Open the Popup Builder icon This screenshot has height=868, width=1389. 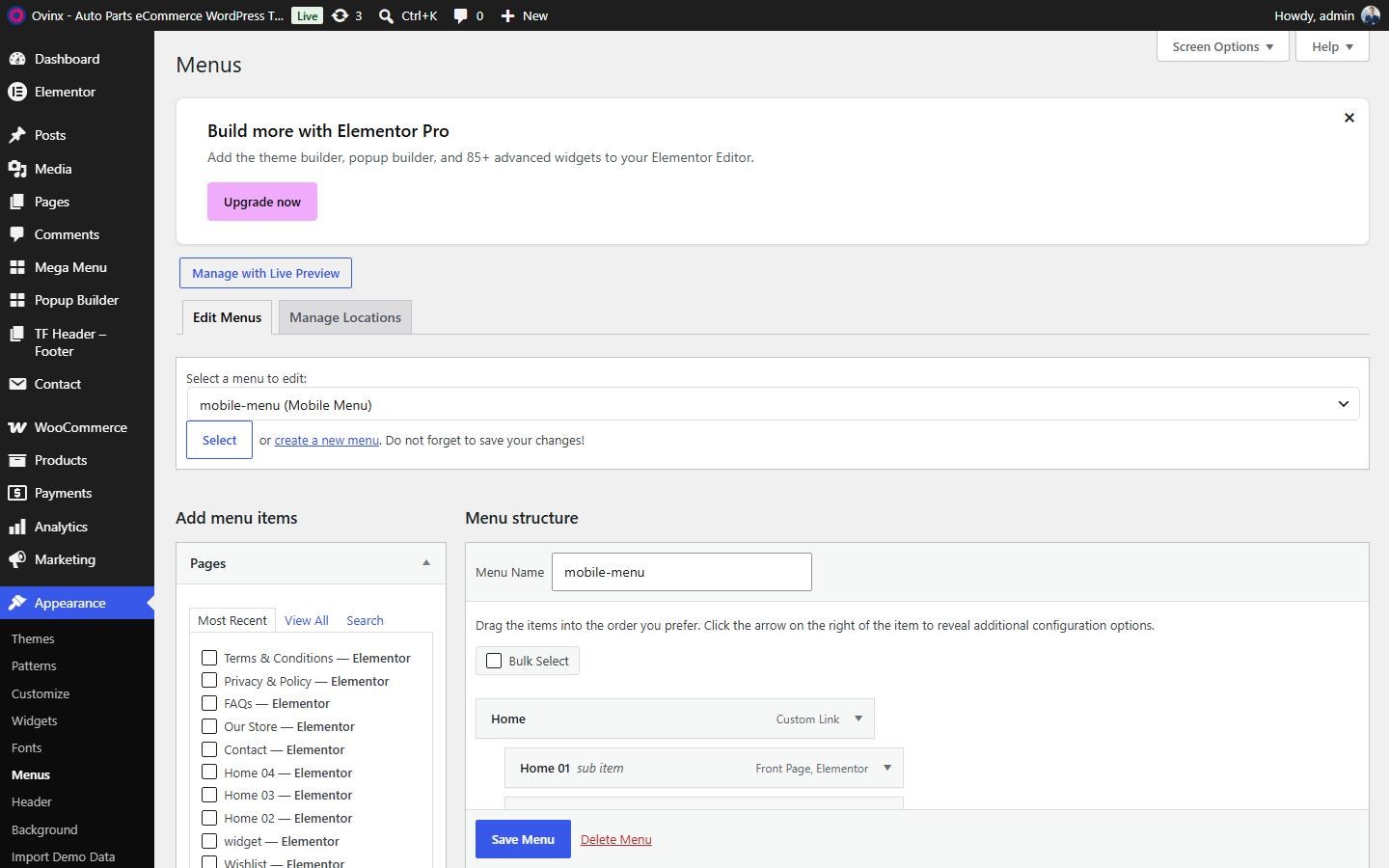click(x=16, y=300)
